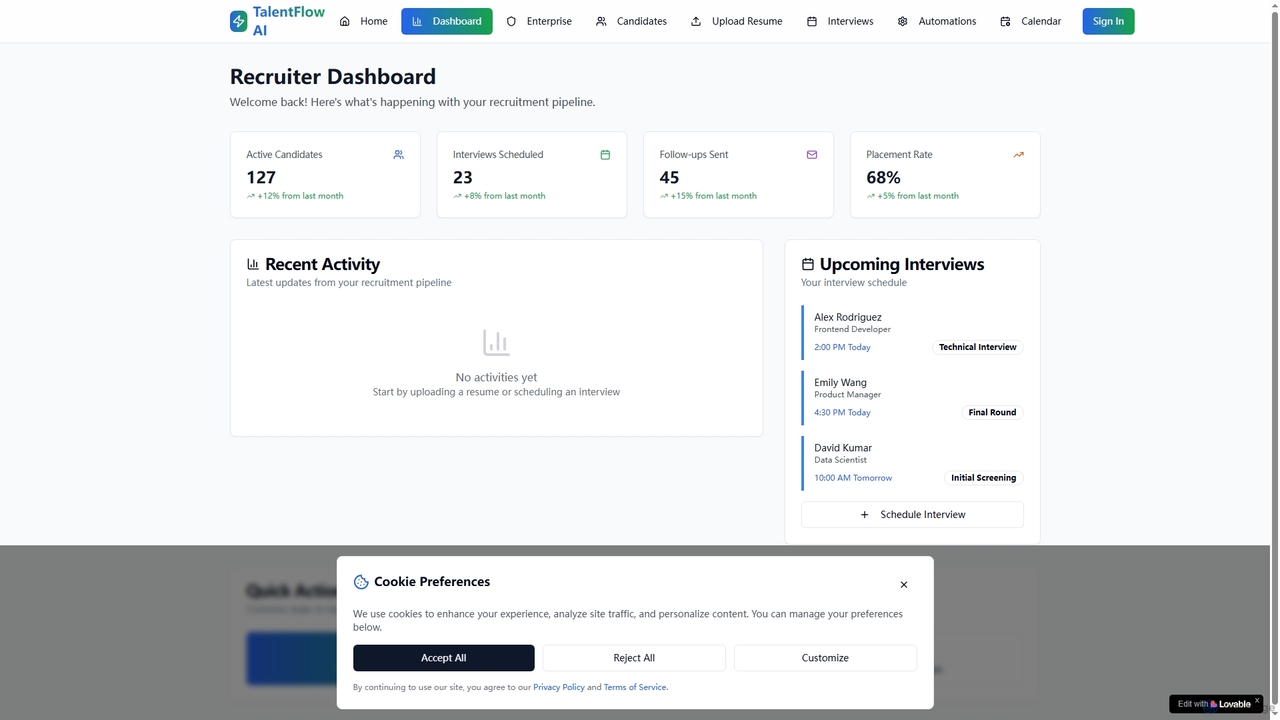The width and height of the screenshot is (1280, 720).
Task: Open the Calendar nav item
Action: [x=1031, y=21]
